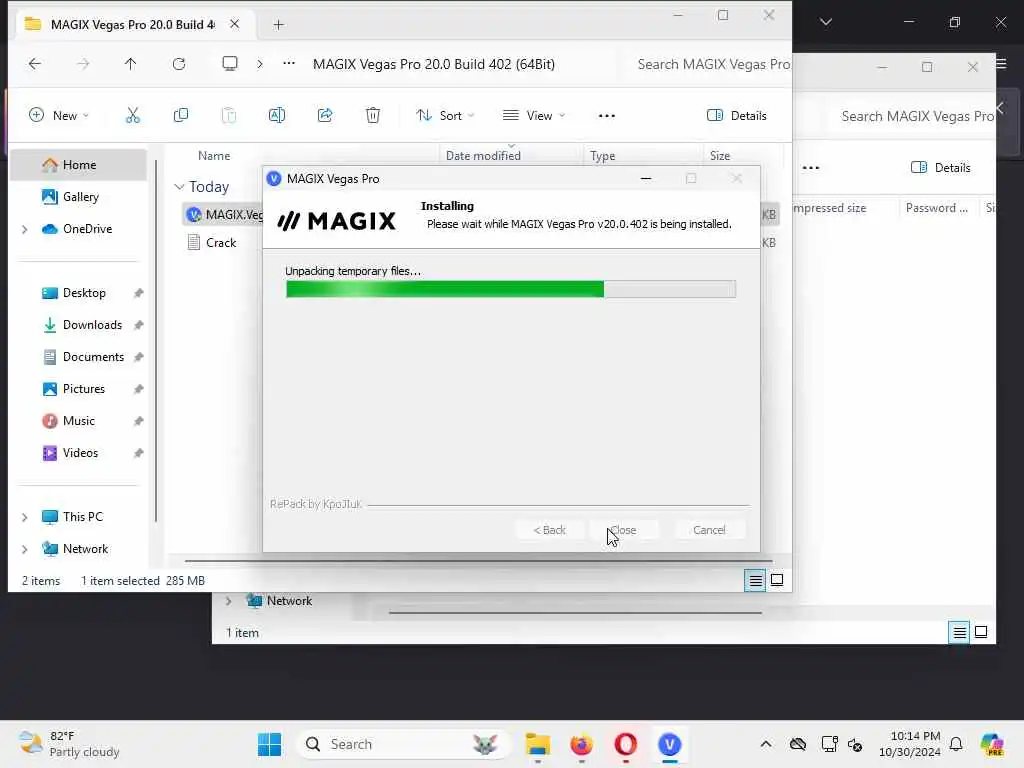1024x768 pixels.
Task: Select the MAGIX.Veg installer file row
Action: click(x=225, y=215)
